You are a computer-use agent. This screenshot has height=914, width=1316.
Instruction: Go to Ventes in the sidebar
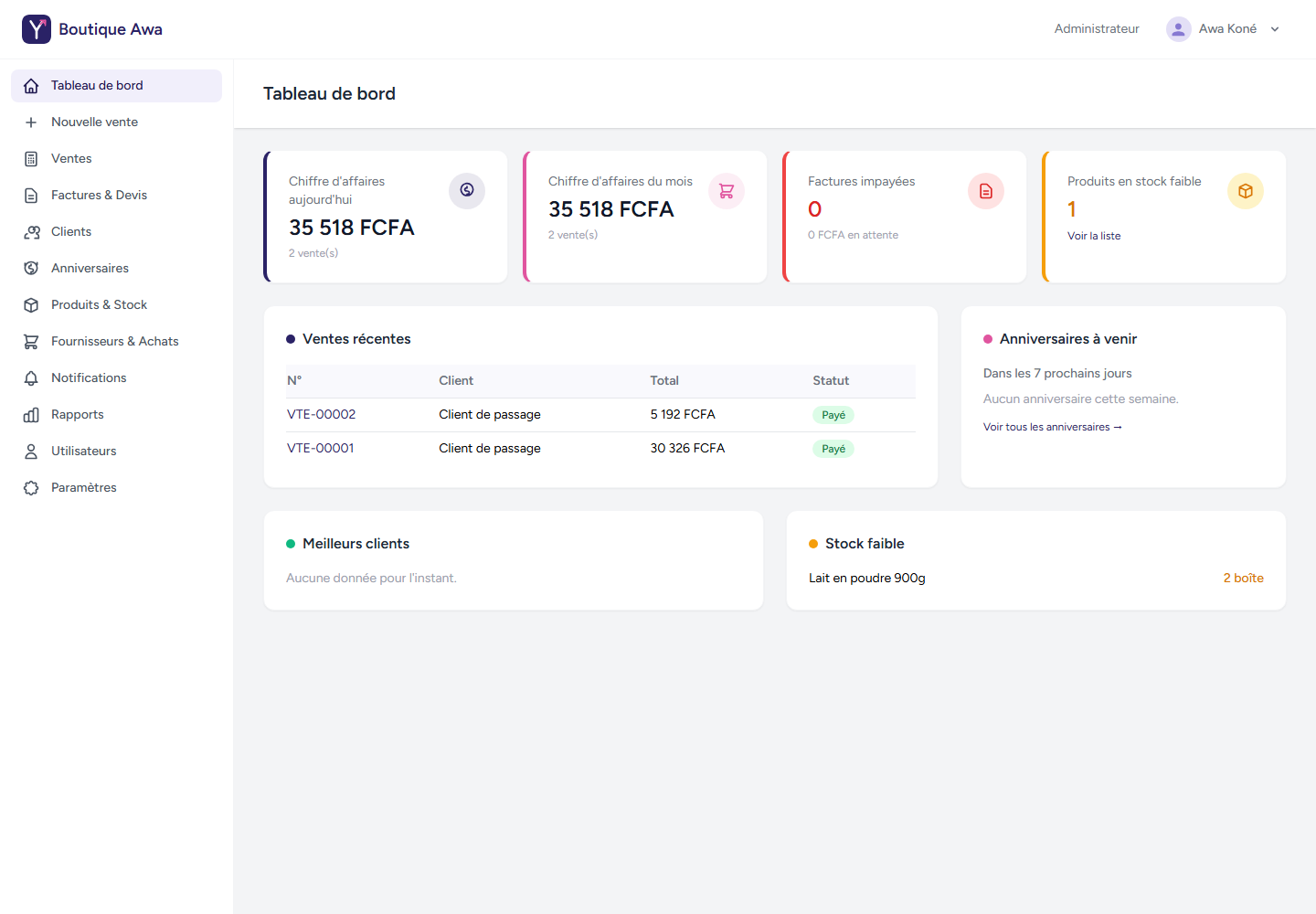click(x=116, y=159)
